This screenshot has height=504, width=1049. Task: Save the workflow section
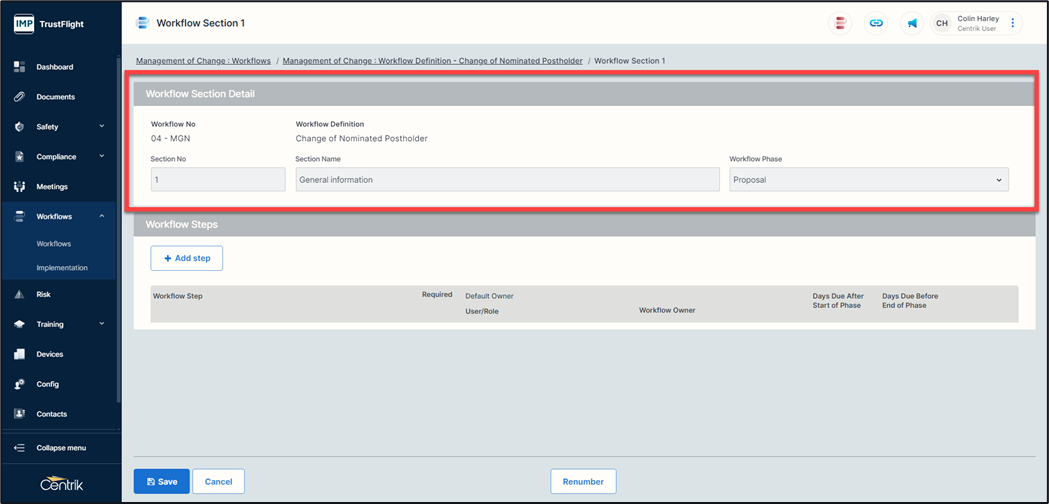pyautogui.click(x=161, y=481)
